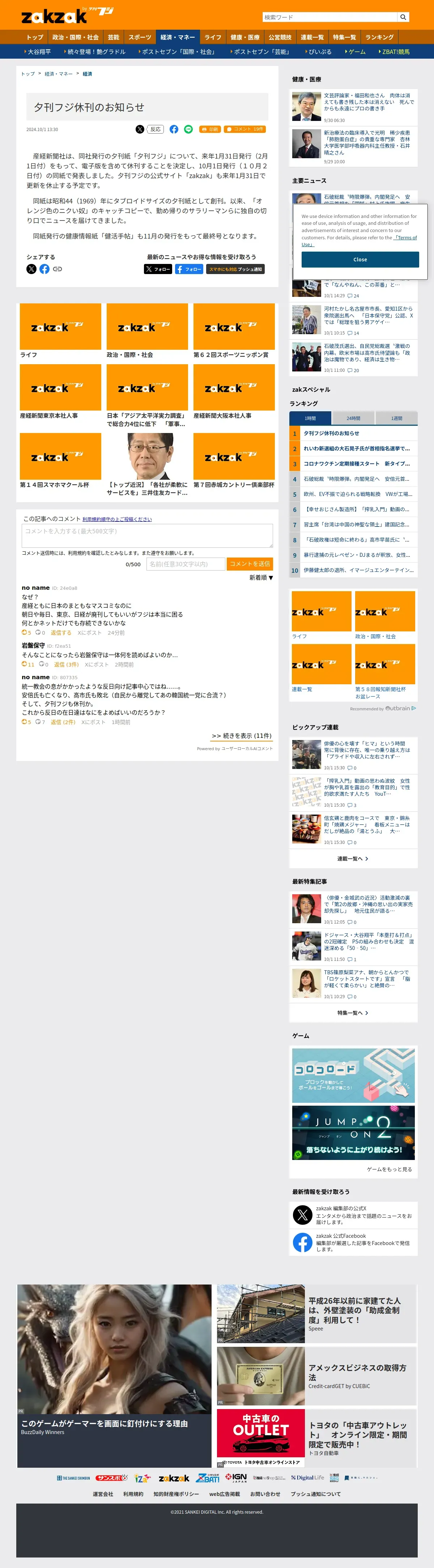Image resolution: width=434 pixels, height=1568 pixels.
Task: Share article via LINE icon
Action: point(188,129)
